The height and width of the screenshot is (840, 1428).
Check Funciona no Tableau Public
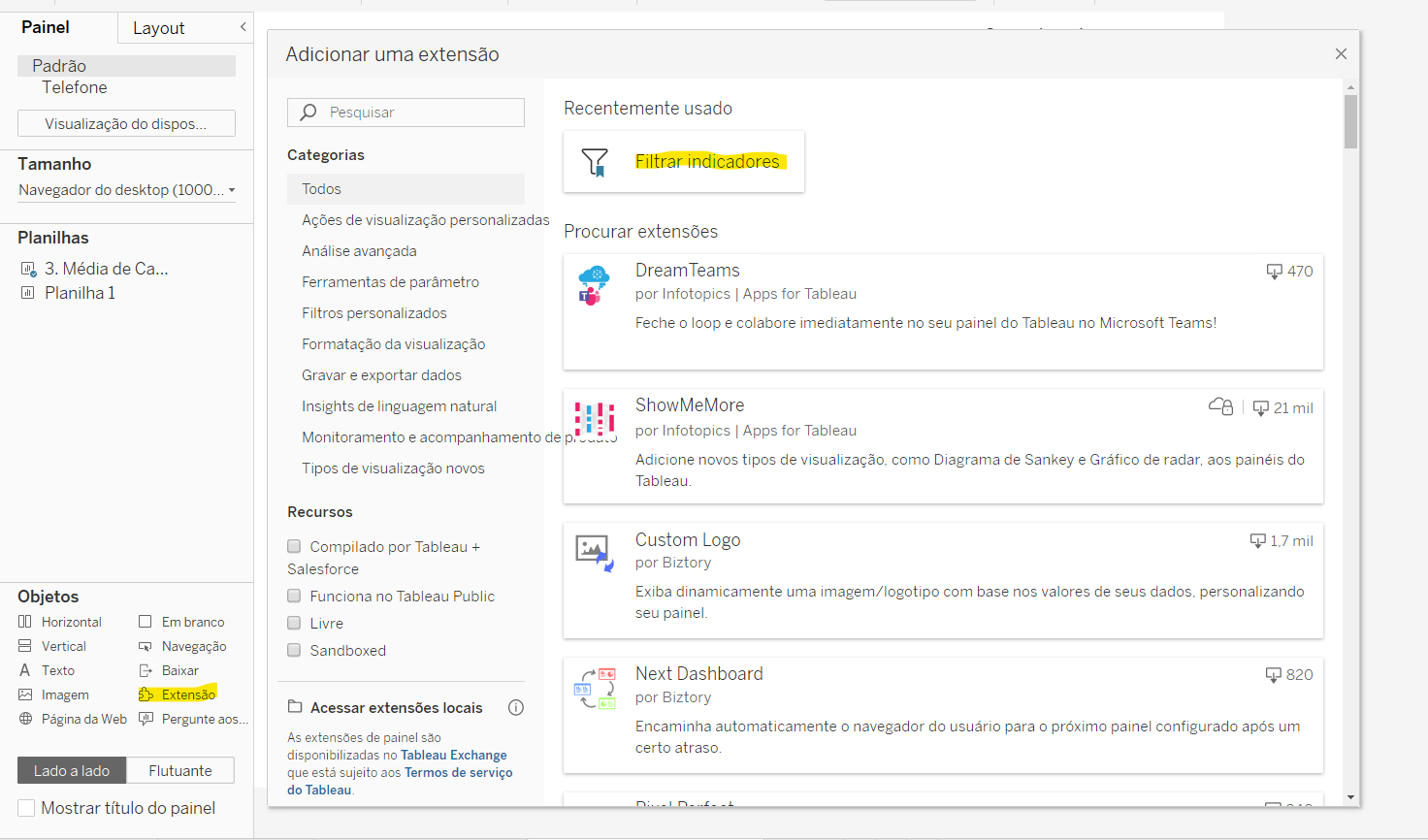(294, 596)
